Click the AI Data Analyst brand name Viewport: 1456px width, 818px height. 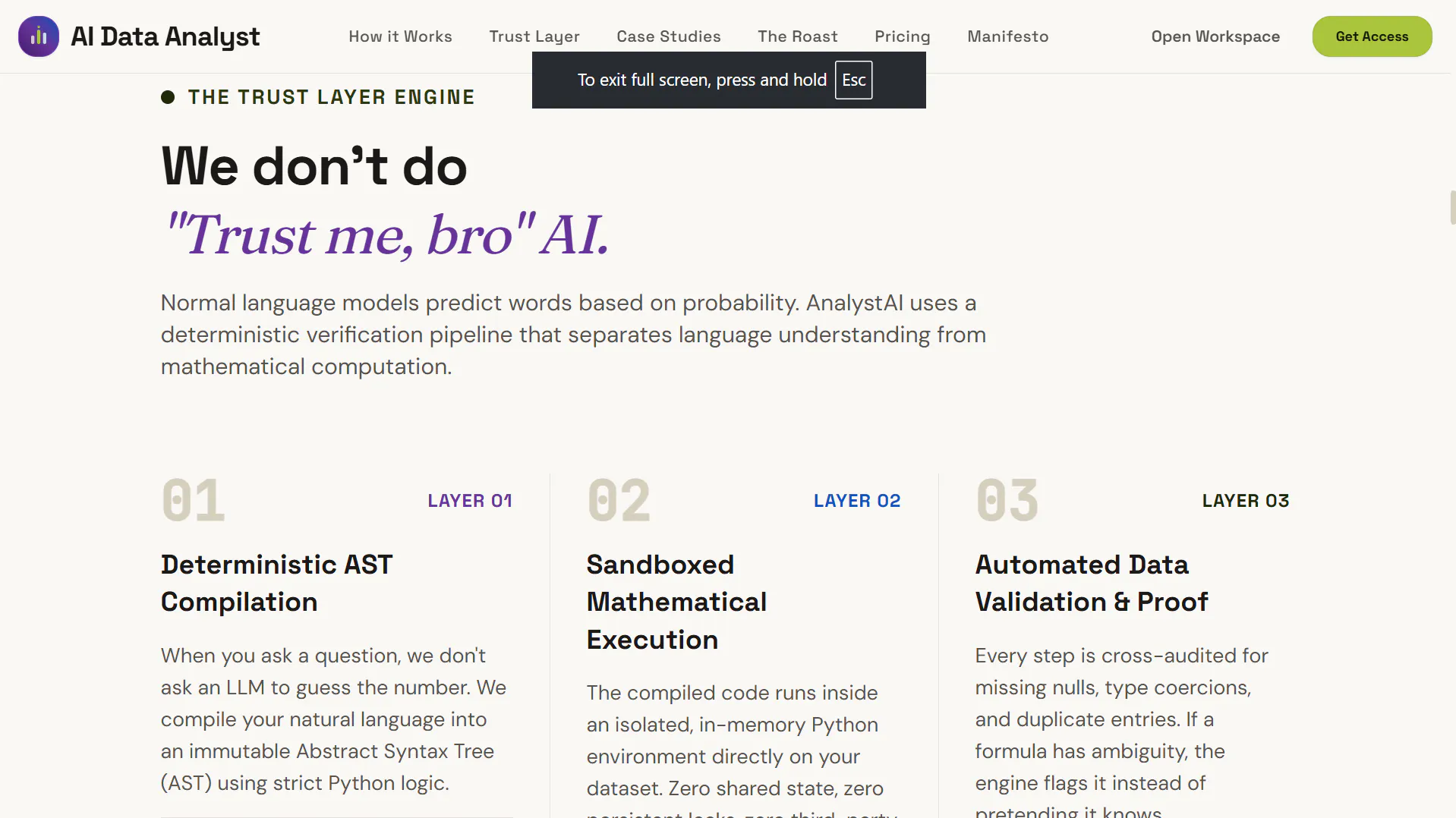point(165,36)
